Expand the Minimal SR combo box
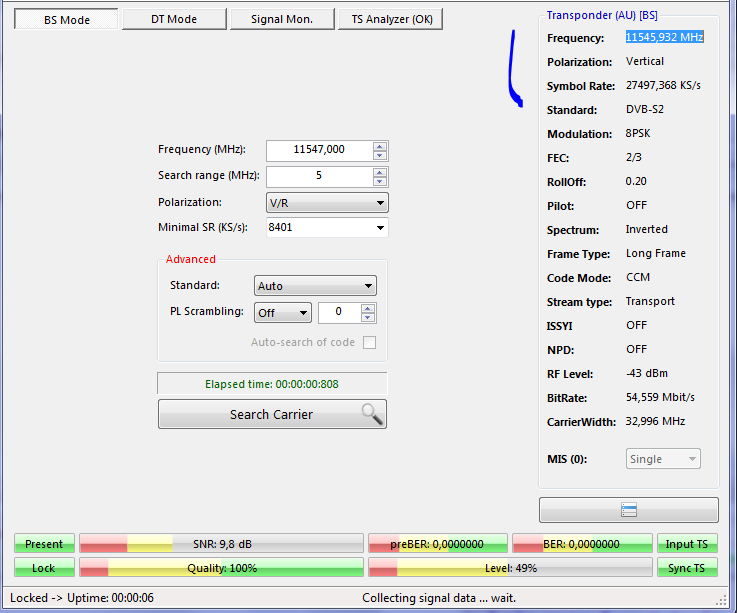Screen dimensions: 737x613 (x=380, y=228)
